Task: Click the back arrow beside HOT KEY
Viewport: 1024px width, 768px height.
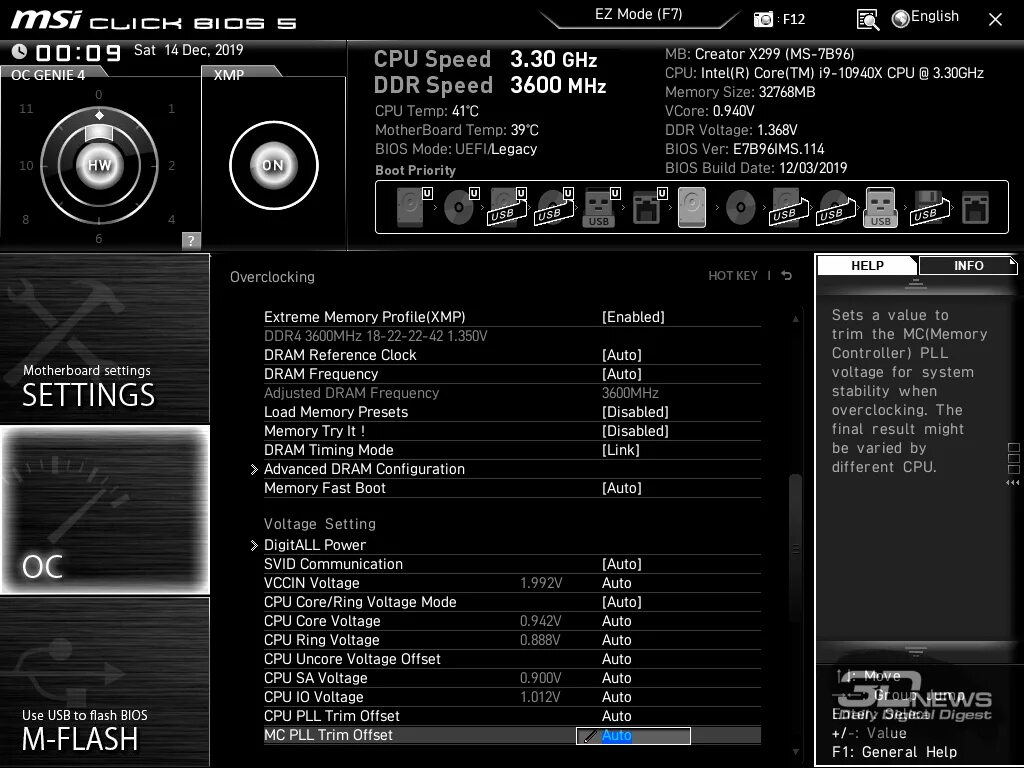Action: (787, 276)
